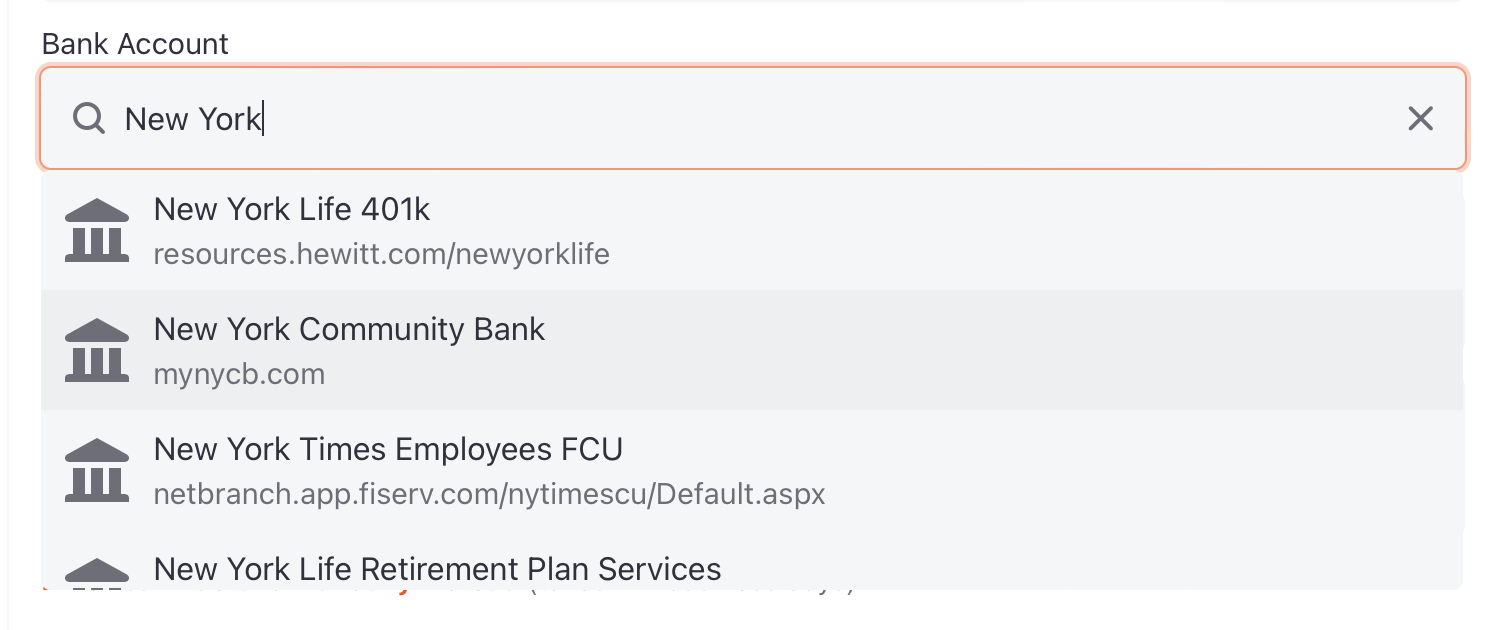Click the mynycb.com URL text
The image size is (1496, 630).
coord(239,375)
